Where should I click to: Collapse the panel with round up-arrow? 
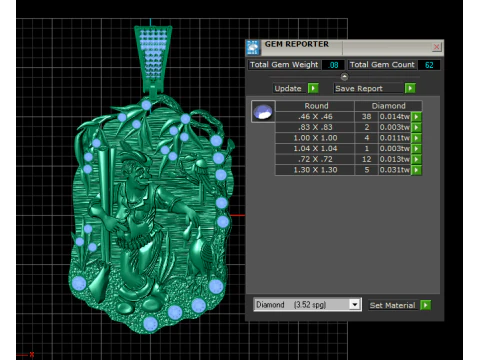[x=344, y=77]
